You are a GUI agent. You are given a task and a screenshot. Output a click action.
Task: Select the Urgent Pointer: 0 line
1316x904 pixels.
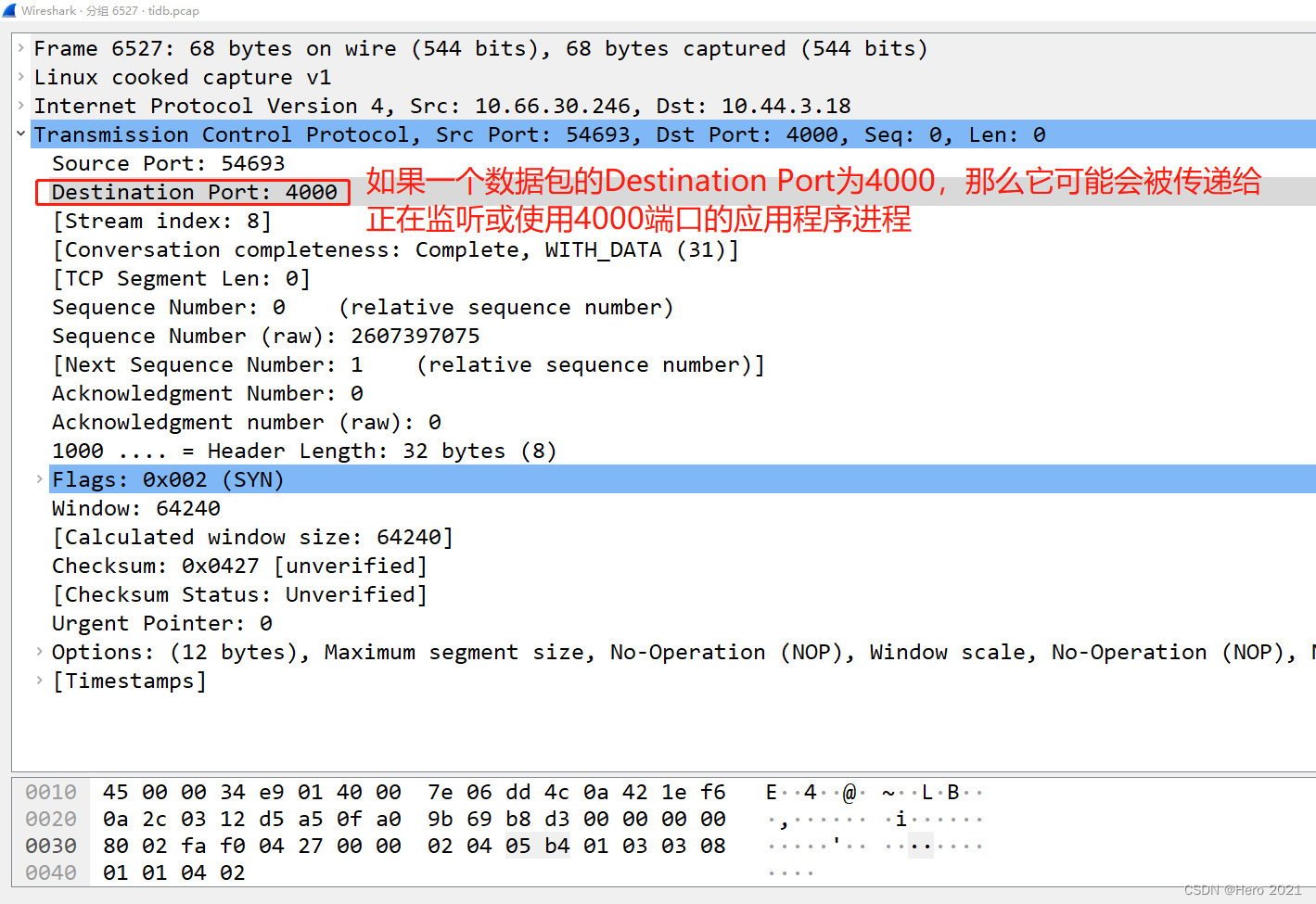click(x=162, y=623)
